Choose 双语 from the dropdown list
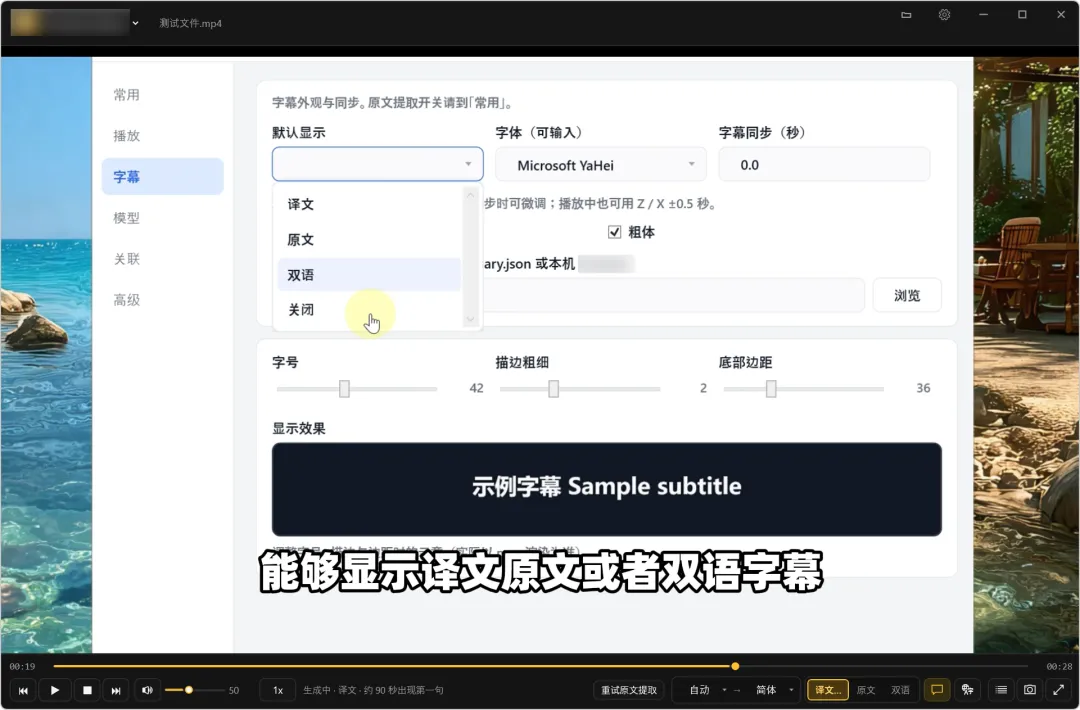This screenshot has width=1080, height=710. 369,275
